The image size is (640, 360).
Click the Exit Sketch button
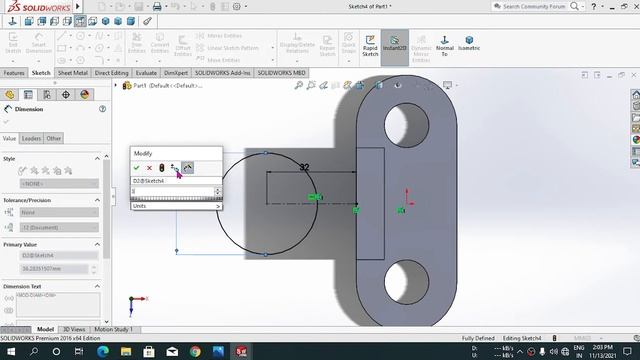click(x=13, y=43)
